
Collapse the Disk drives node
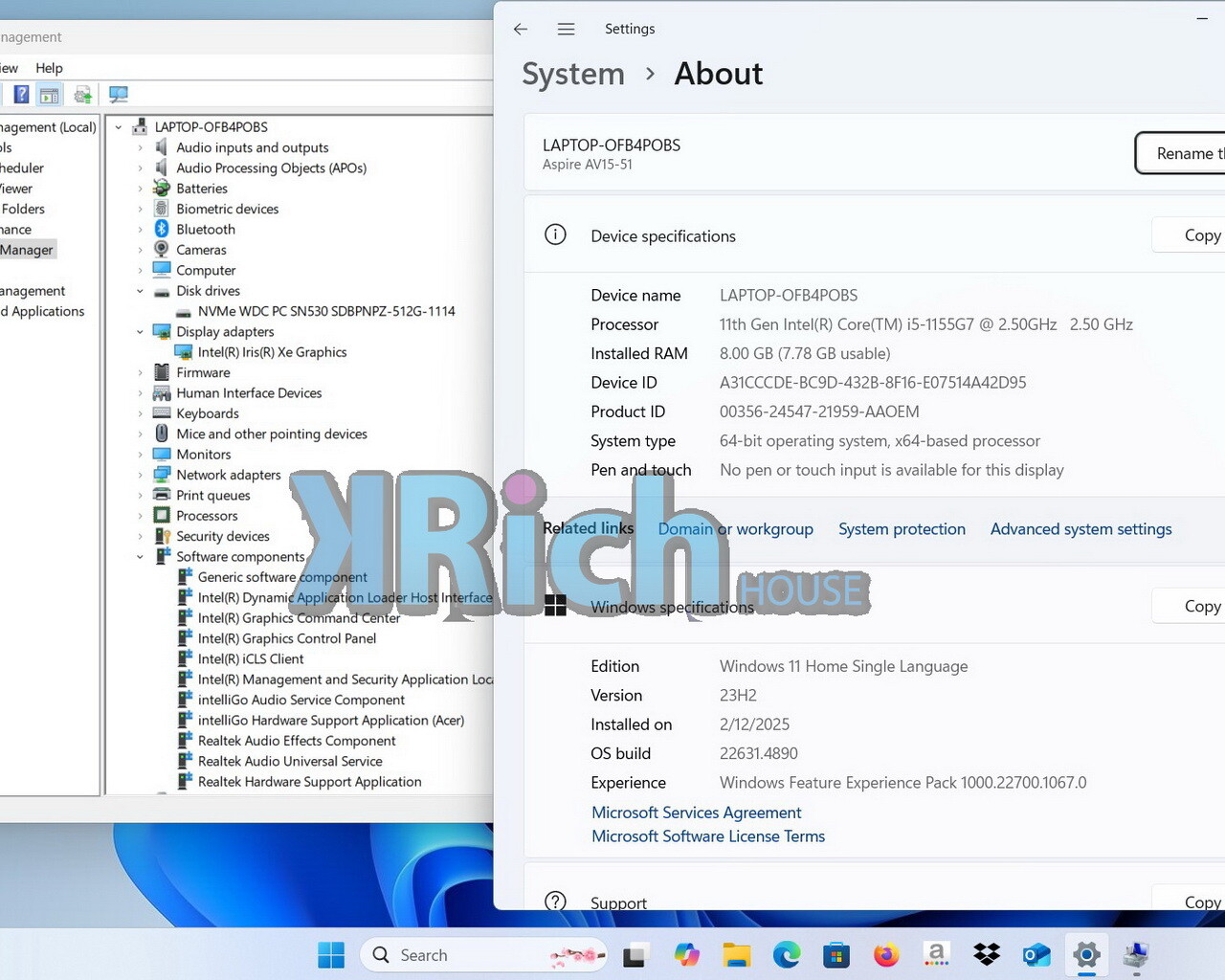(140, 291)
